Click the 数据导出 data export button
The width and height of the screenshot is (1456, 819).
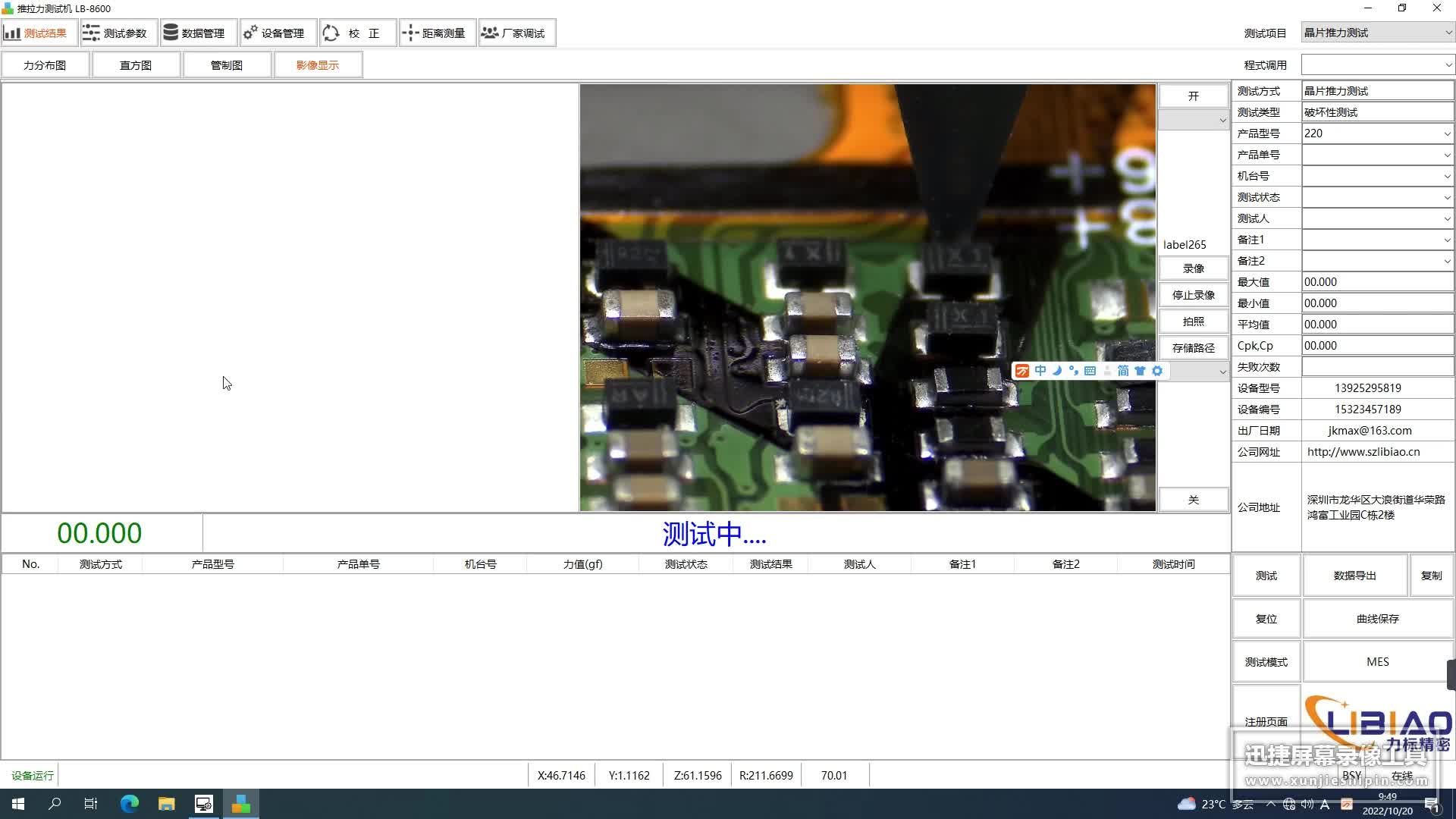1355,576
